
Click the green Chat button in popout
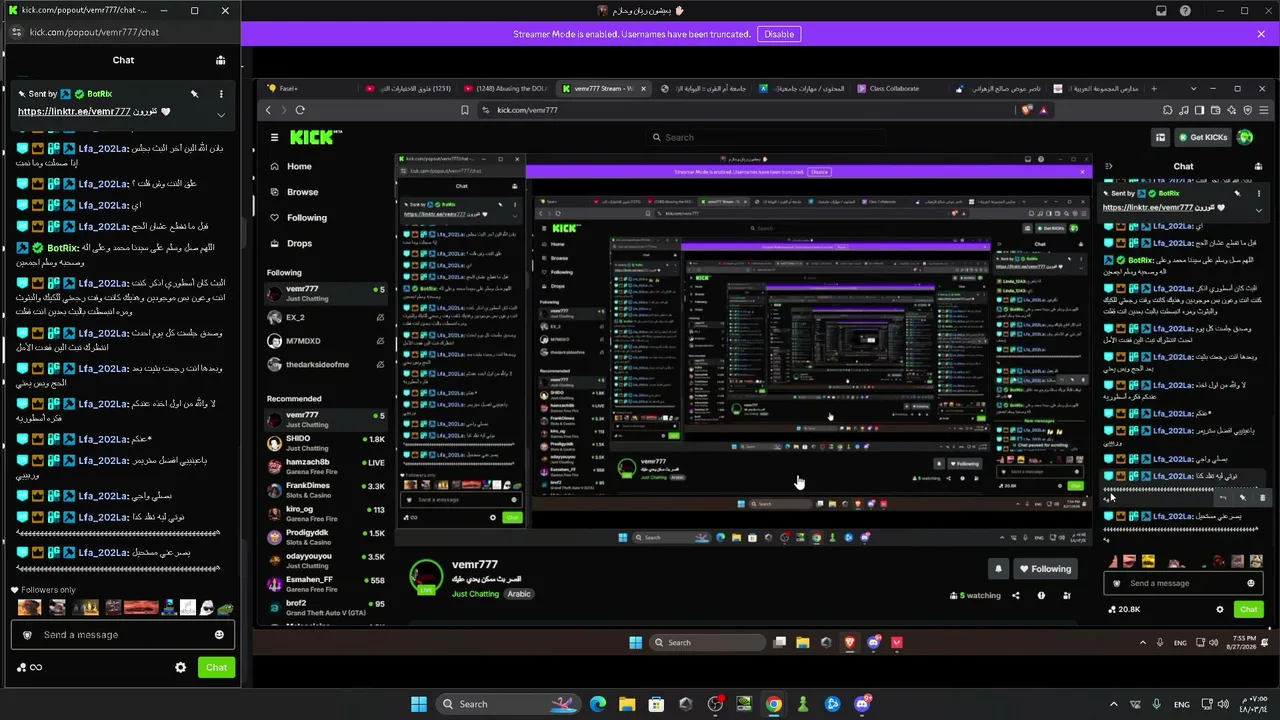click(x=216, y=667)
